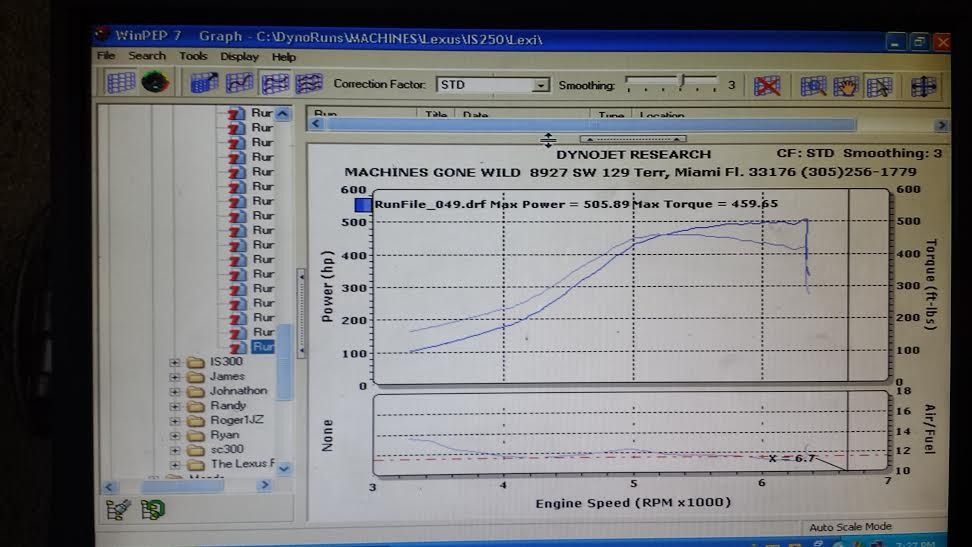Click the red X delete graph icon
Screen dimensions: 972x547
(767, 86)
